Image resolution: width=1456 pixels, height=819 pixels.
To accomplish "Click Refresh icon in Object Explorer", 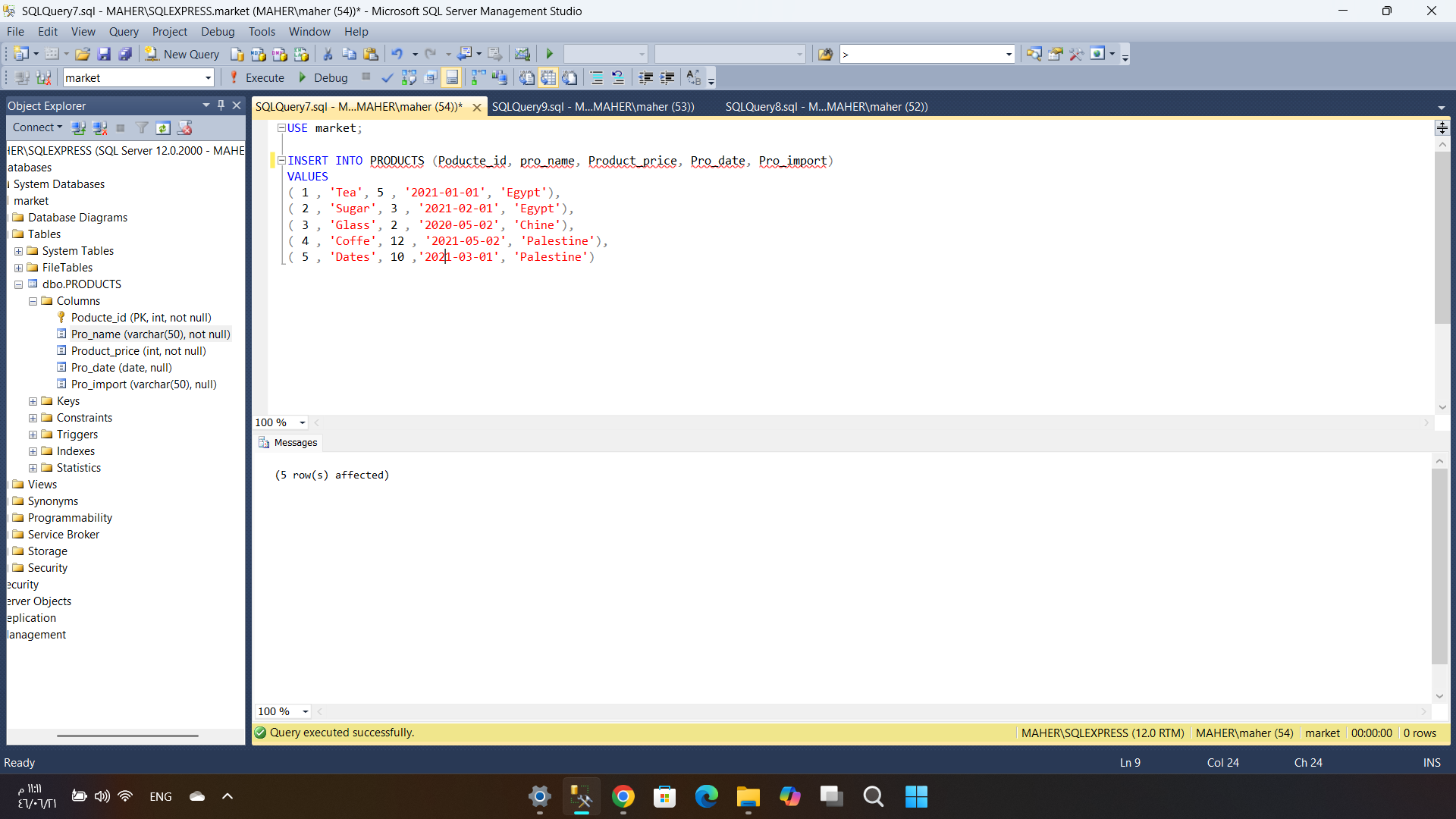I will pos(163,127).
